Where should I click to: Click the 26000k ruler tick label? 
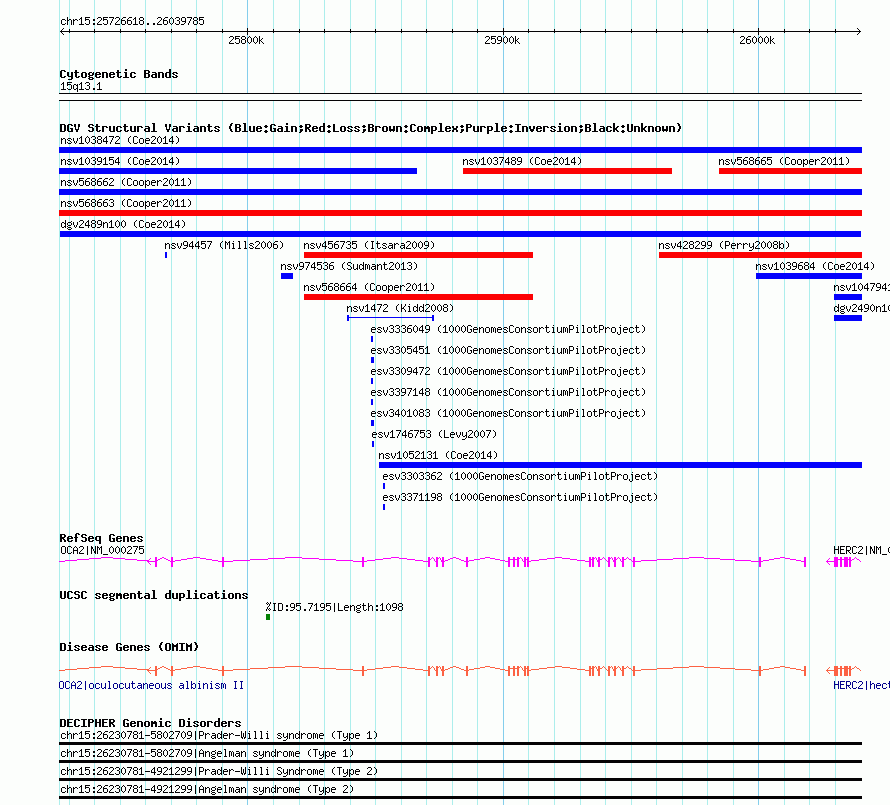tap(757, 40)
